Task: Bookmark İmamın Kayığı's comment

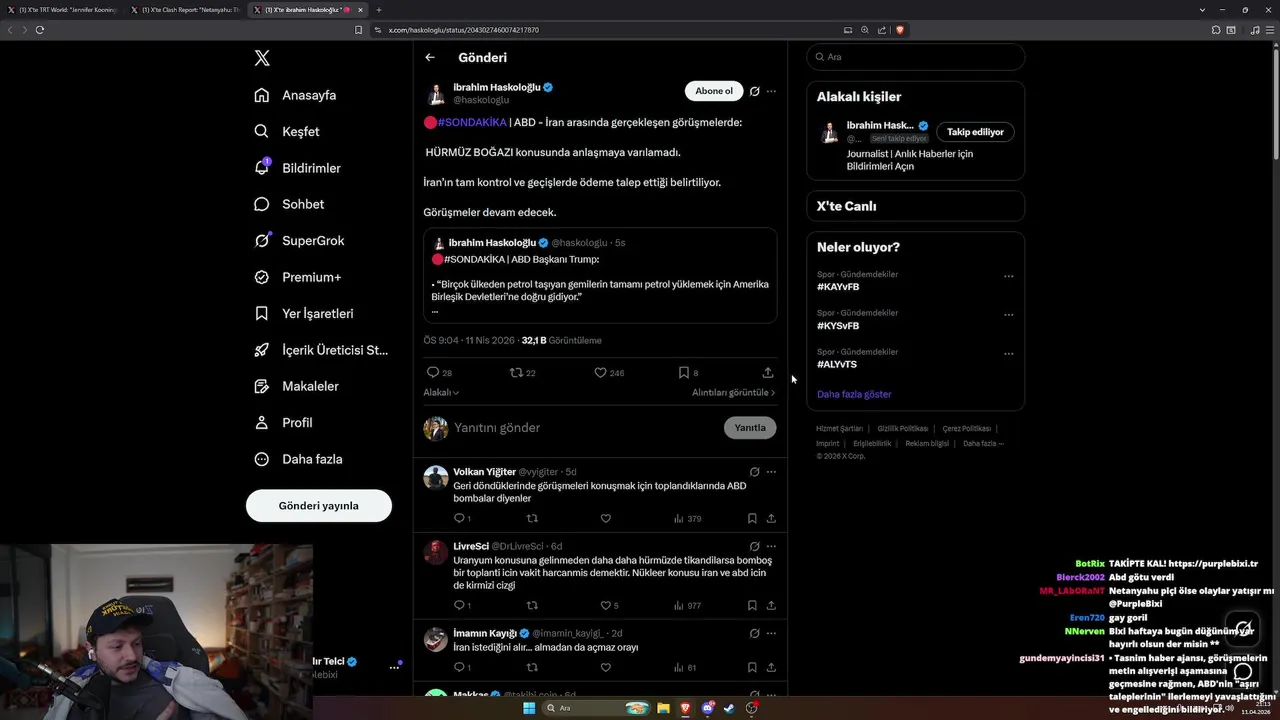Action: [x=752, y=667]
